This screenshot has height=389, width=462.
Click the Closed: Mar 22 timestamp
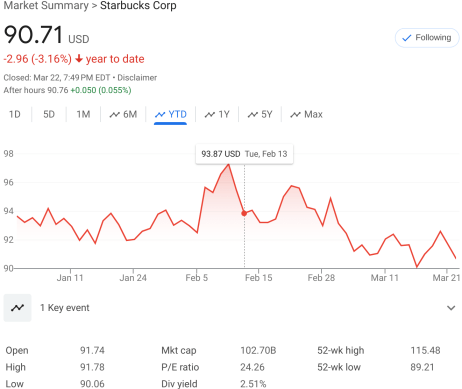(57, 78)
